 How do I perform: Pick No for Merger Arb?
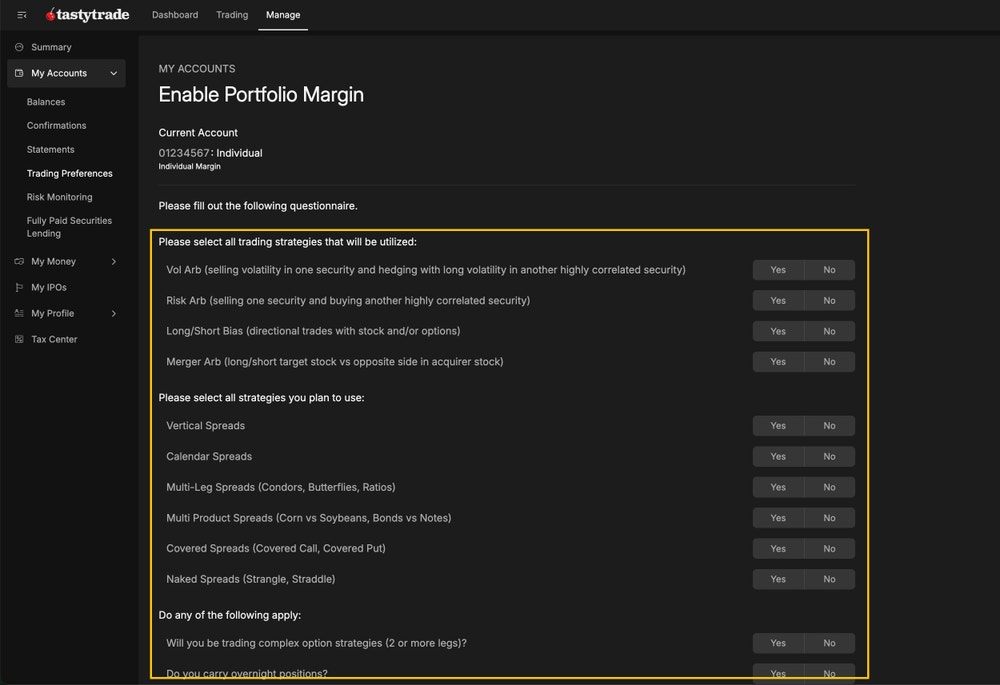[x=829, y=362]
